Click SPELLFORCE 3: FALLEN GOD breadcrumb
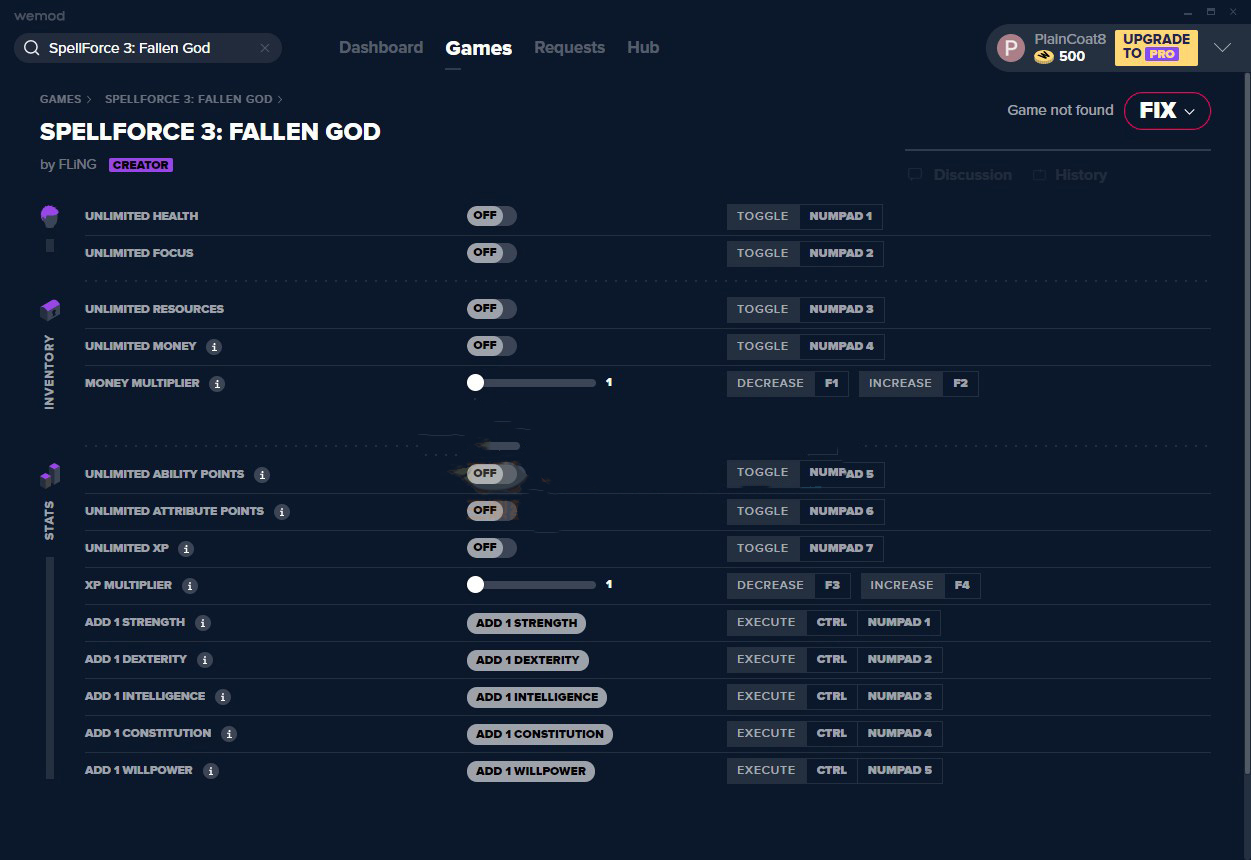1251x860 pixels. pyautogui.click(x=189, y=100)
